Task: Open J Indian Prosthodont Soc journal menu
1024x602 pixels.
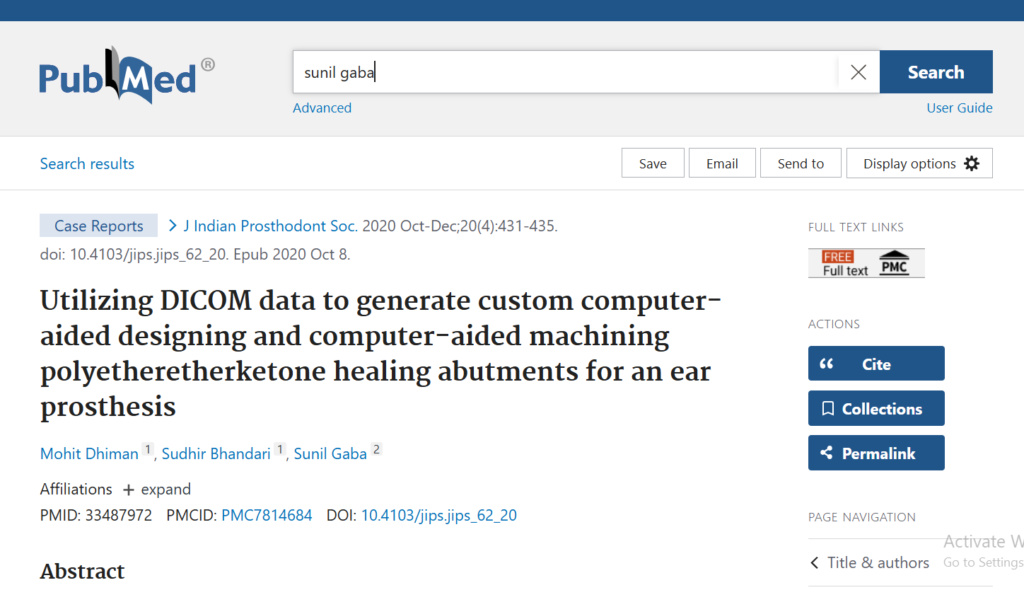Action: [x=262, y=226]
